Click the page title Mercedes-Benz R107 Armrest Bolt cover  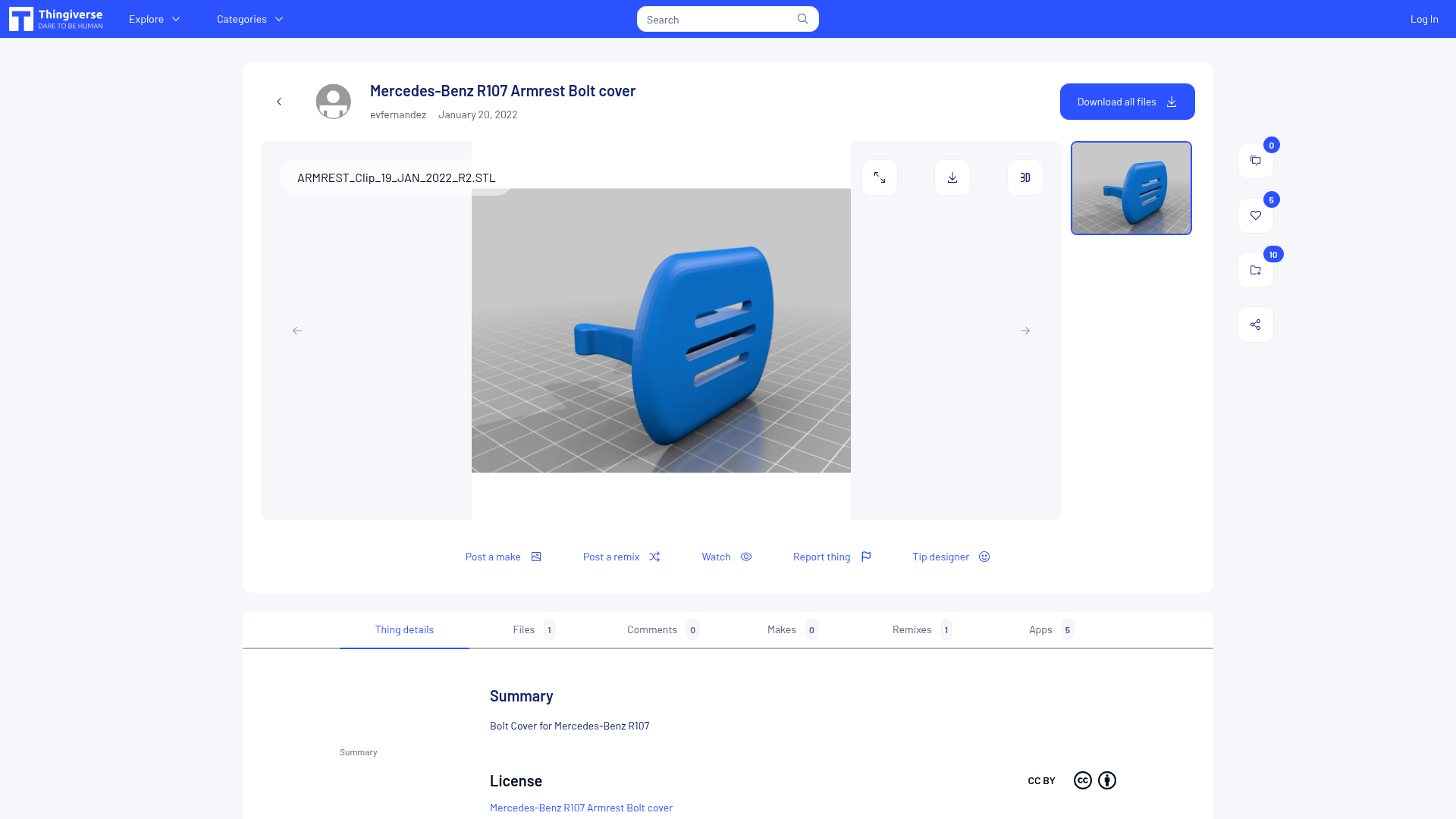(x=503, y=91)
